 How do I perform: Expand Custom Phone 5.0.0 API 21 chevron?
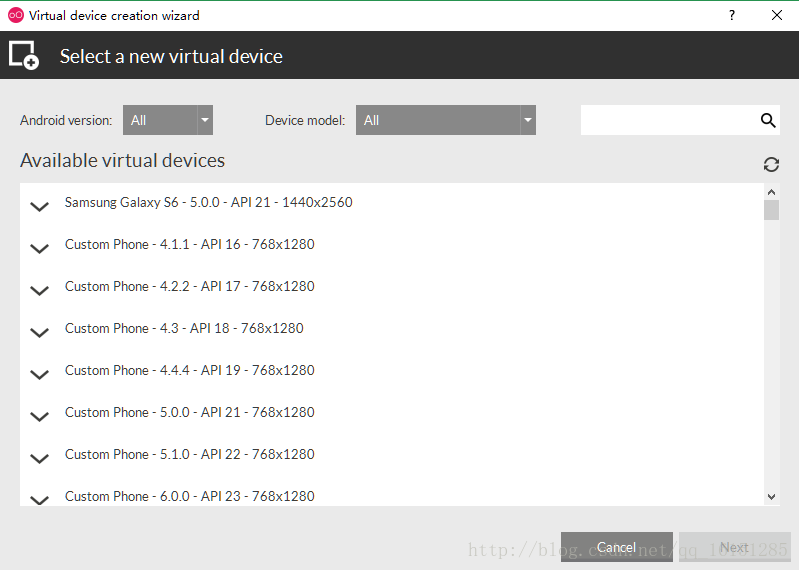(x=39, y=416)
